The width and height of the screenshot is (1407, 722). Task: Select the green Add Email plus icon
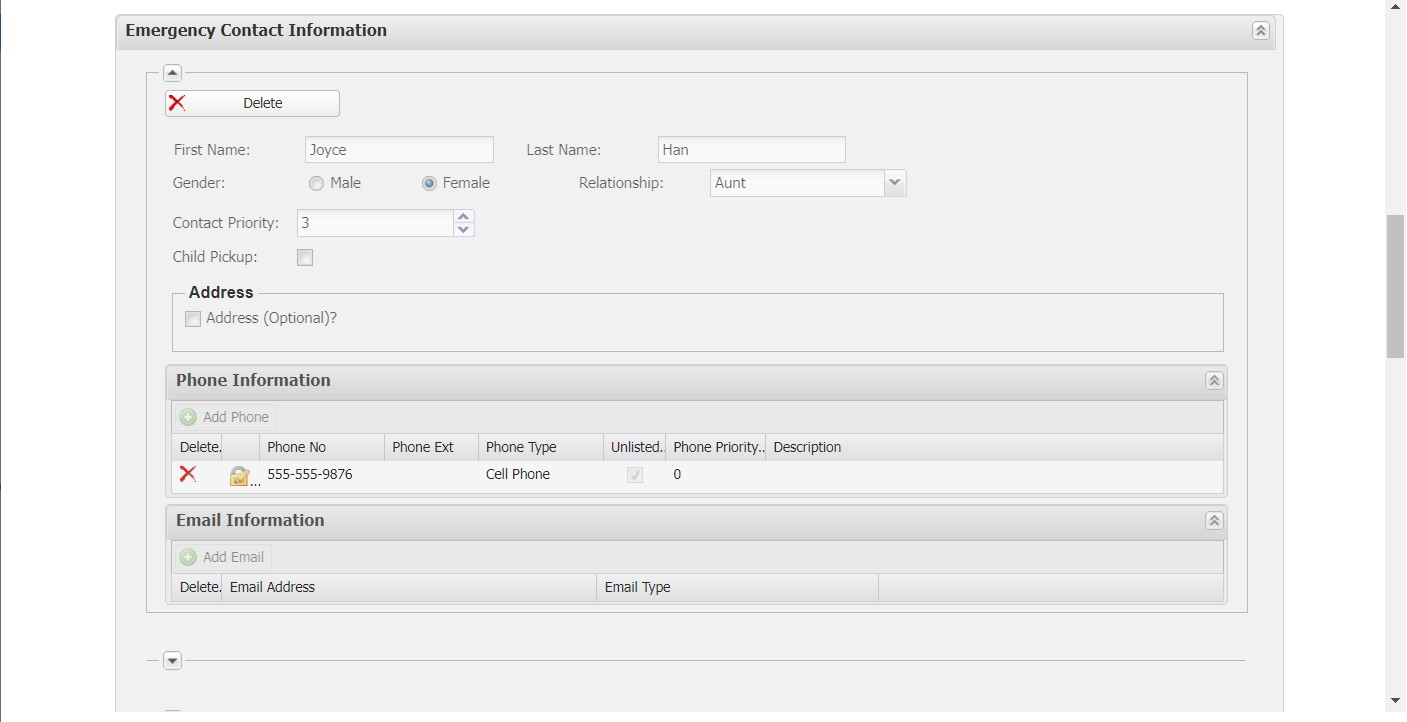188,557
